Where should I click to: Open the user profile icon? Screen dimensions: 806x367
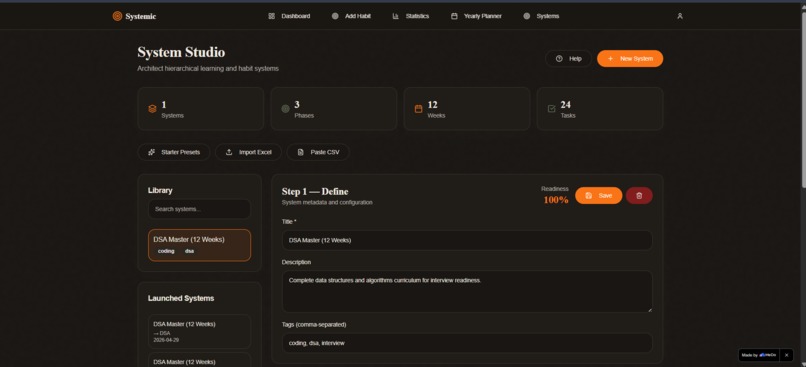(680, 16)
